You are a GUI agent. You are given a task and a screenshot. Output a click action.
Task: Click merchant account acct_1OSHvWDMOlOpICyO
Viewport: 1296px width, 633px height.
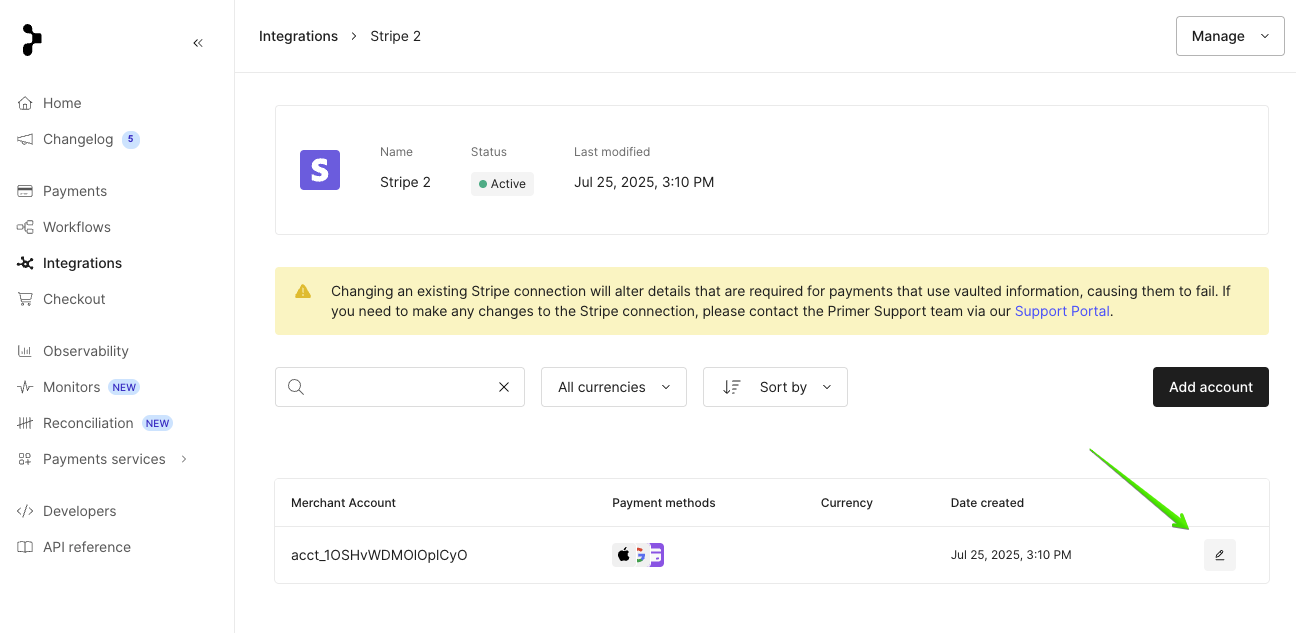379,555
